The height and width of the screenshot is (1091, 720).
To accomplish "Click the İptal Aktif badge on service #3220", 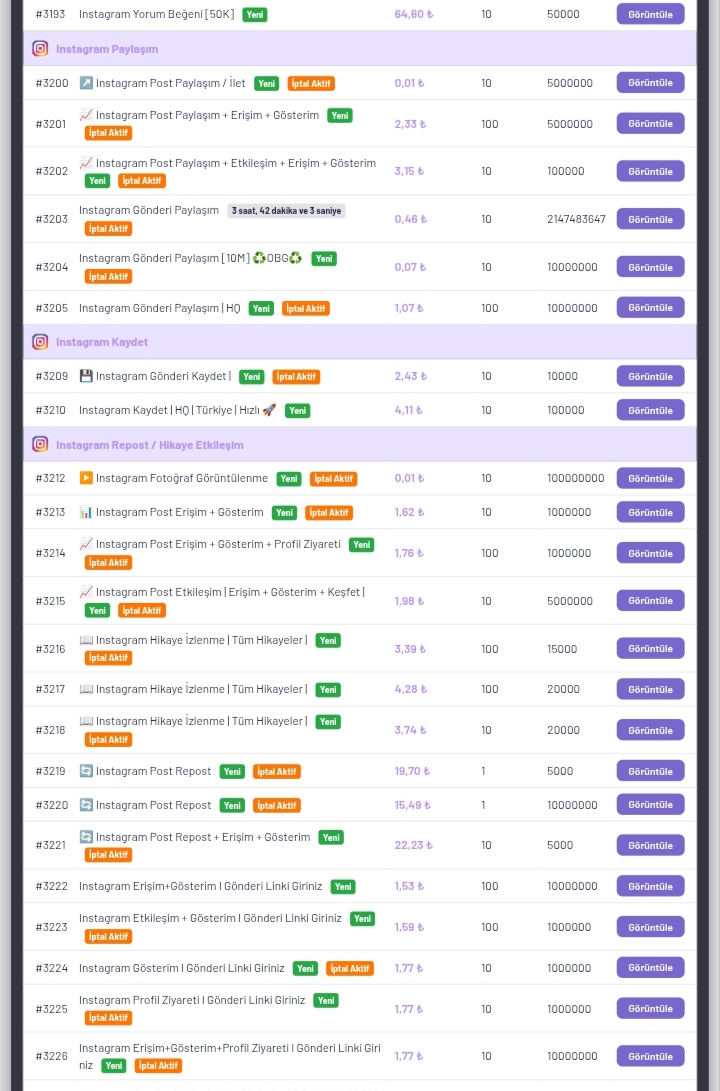I will [276, 806].
